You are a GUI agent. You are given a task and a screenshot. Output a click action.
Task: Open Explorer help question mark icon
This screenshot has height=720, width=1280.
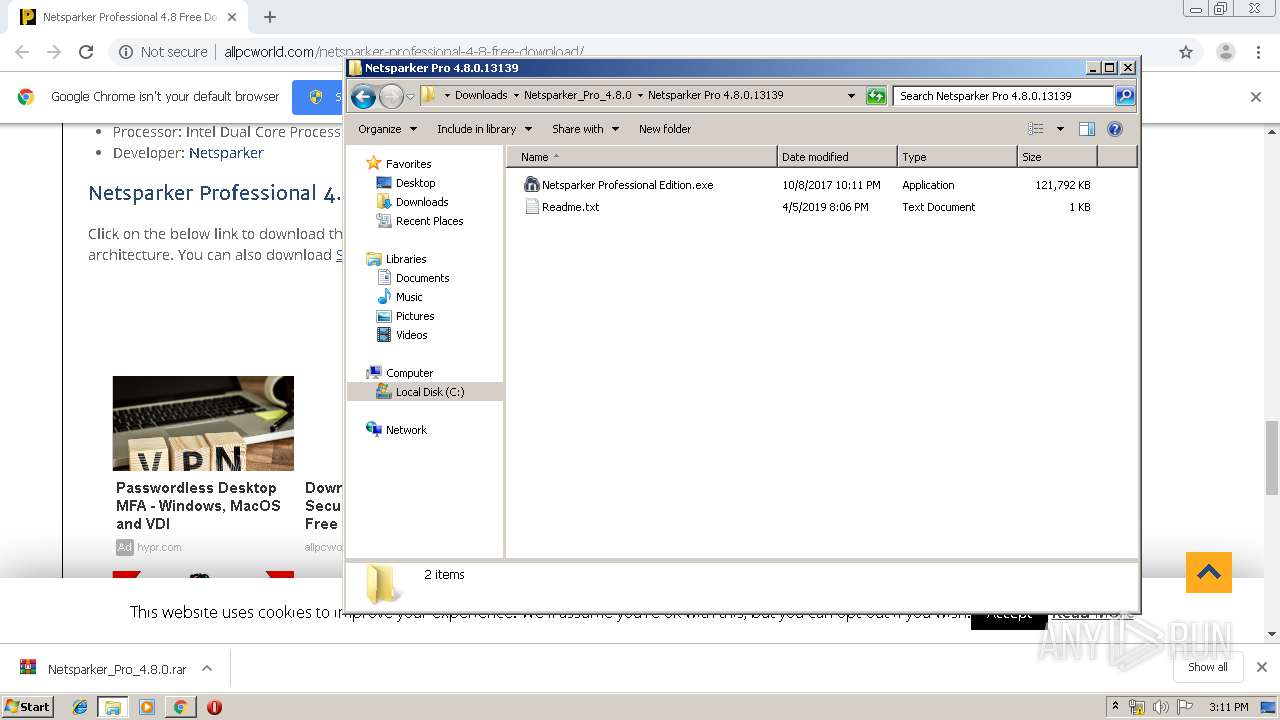tap(1115, 129)
